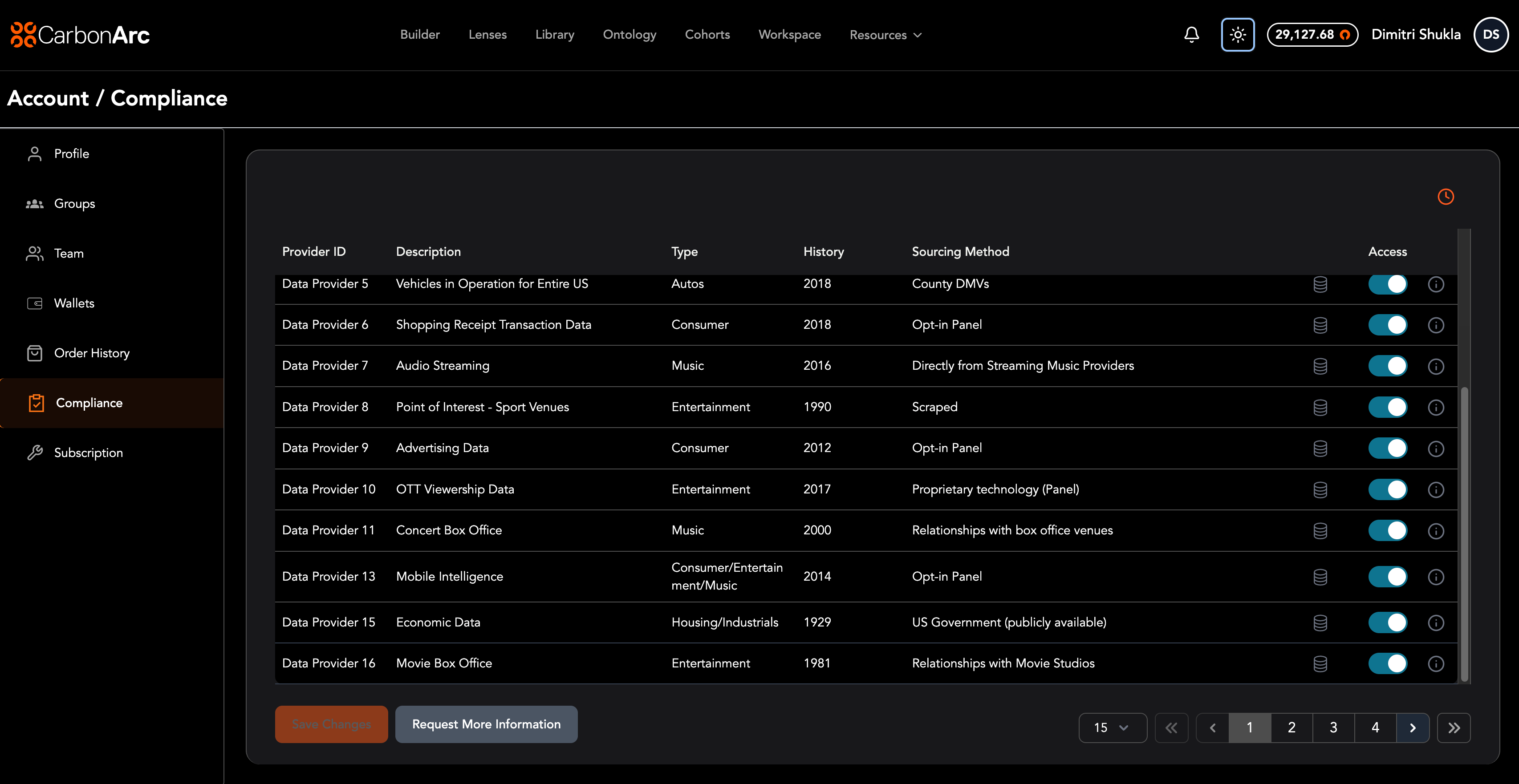This screenshot has width=1519, height=784.
Task: Open info icon for Data Provider 10
Action: pos(1435,490)
